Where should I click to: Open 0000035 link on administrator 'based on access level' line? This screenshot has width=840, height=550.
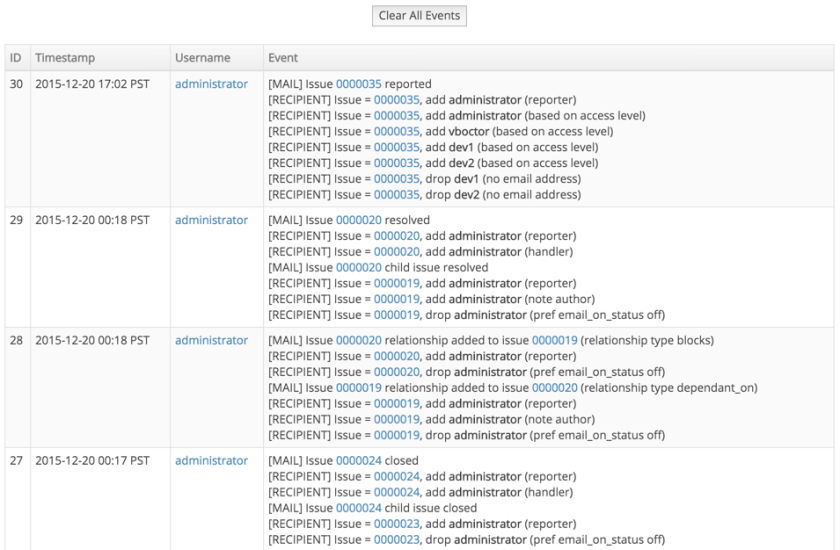point(396,116)
